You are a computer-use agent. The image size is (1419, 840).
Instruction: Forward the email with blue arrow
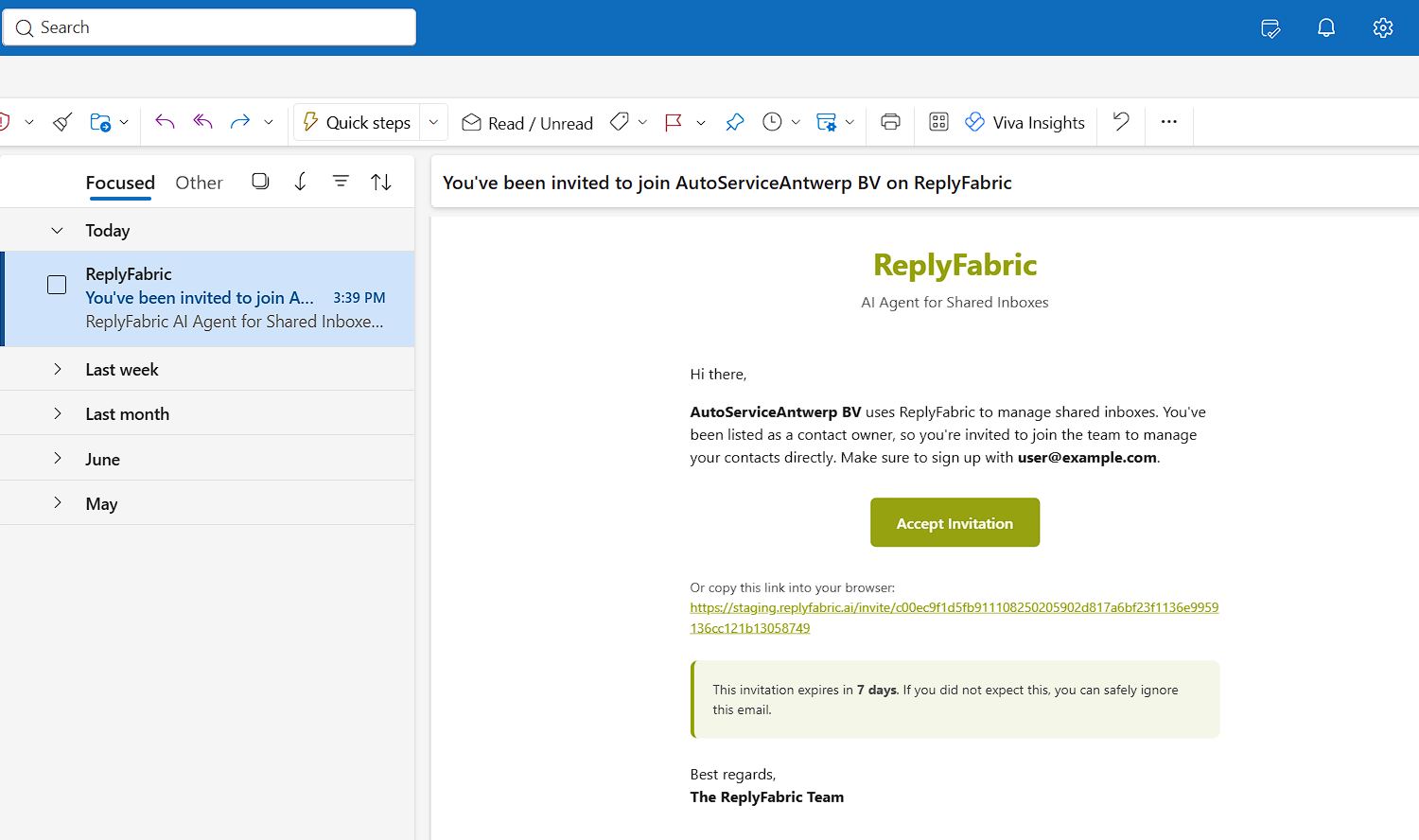pyautogui.click(x=240, y=122)
